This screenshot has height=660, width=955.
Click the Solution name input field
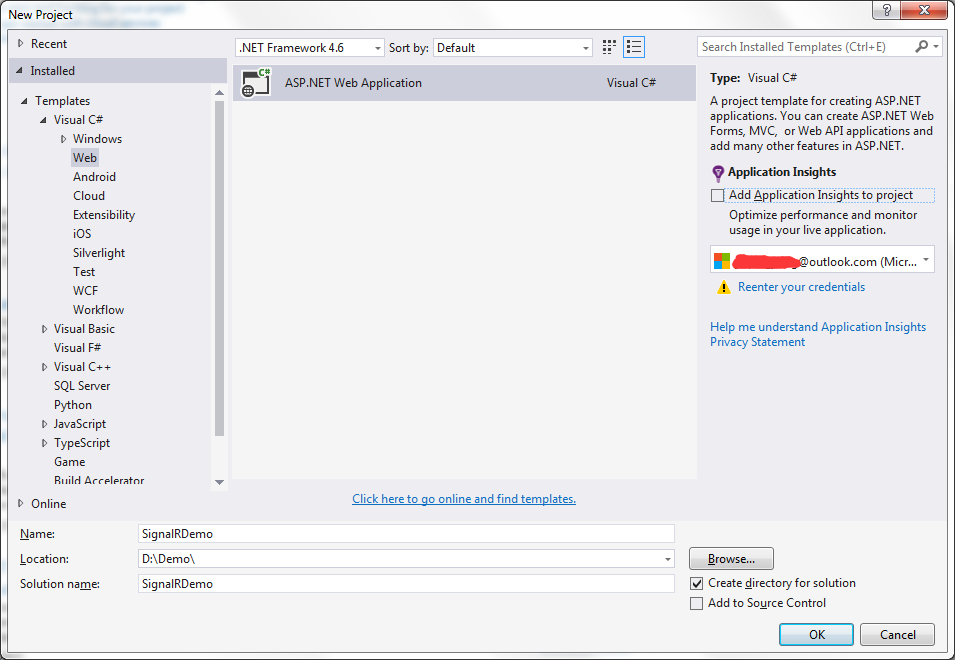click(406, 584)
